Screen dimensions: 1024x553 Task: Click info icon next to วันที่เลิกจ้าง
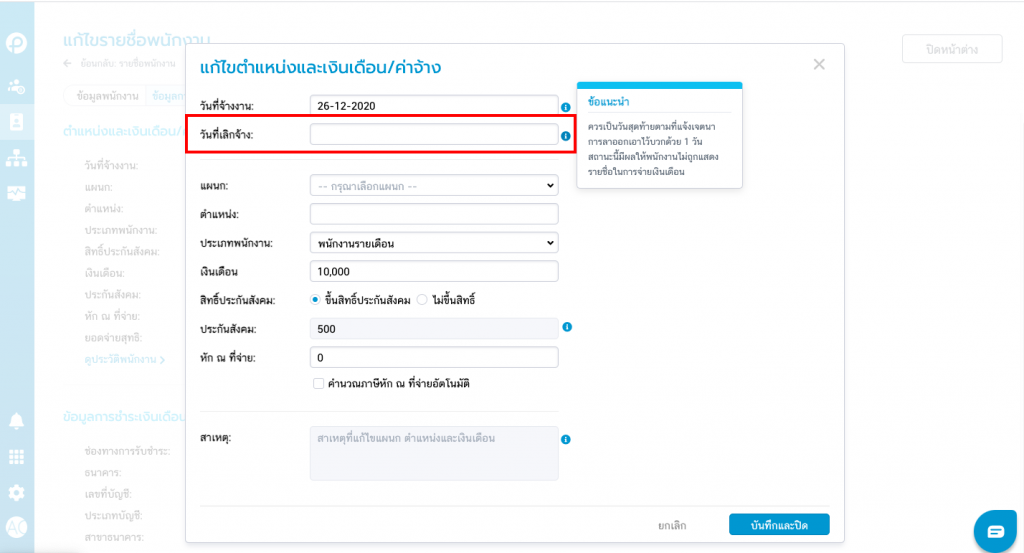pos(566,136)
